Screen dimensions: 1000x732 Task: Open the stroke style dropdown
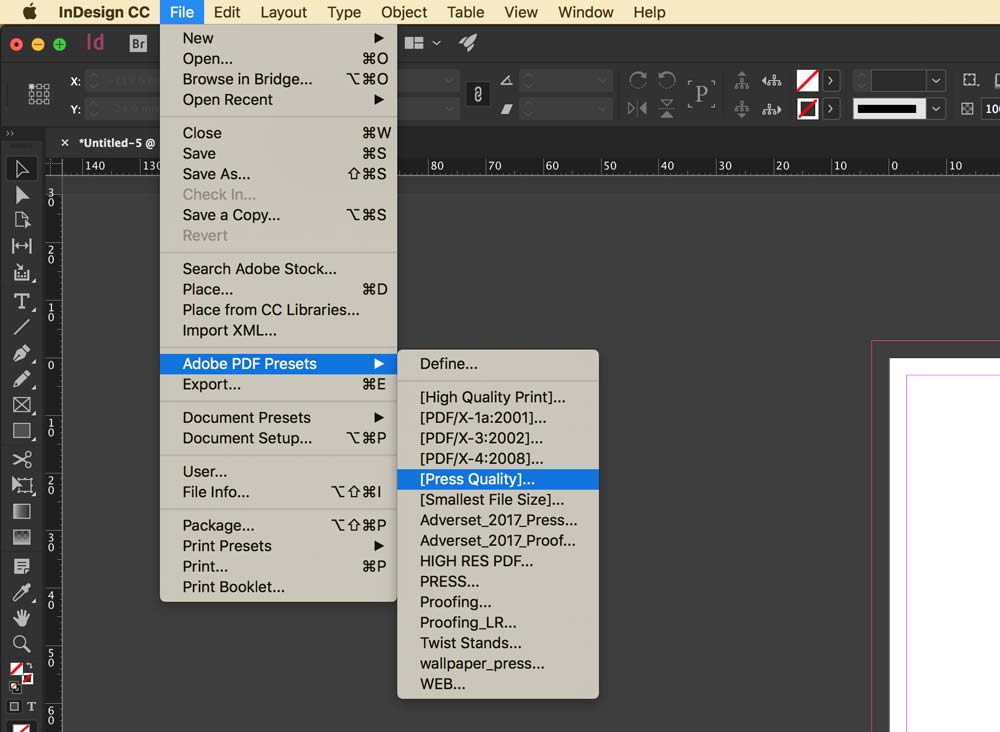pos(936,108)
